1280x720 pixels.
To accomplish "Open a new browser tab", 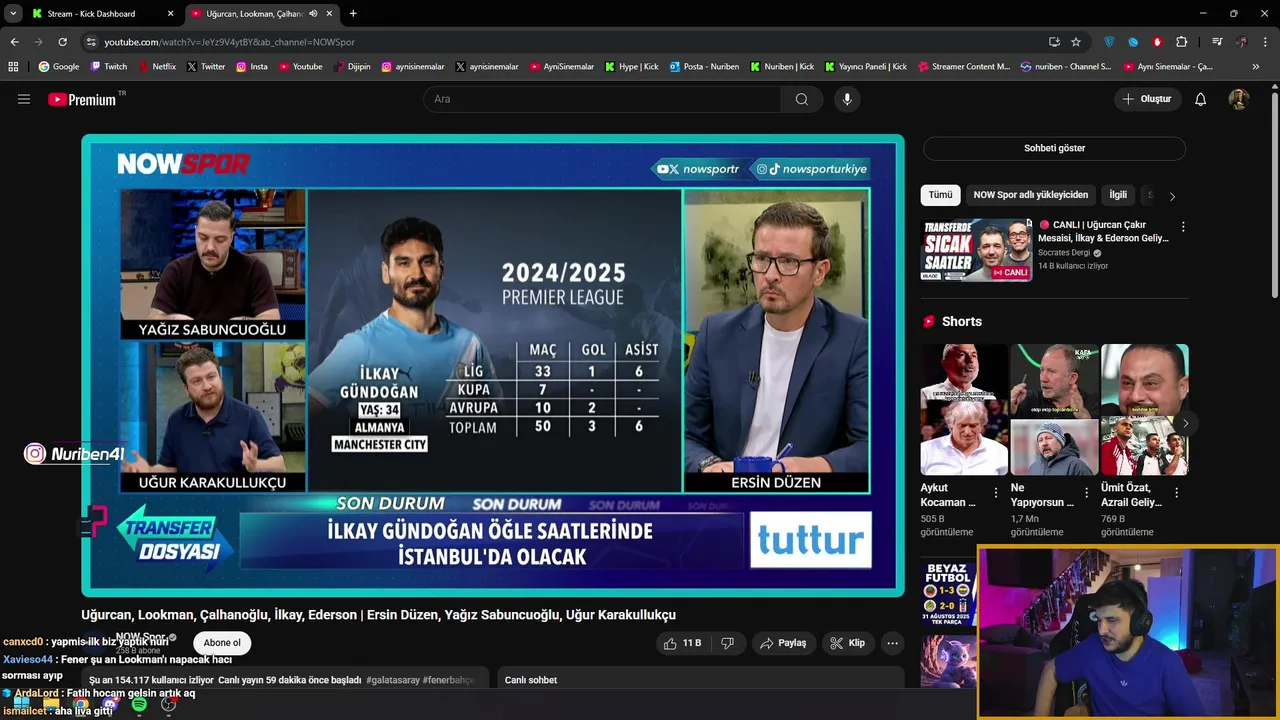I will [353, 14].
